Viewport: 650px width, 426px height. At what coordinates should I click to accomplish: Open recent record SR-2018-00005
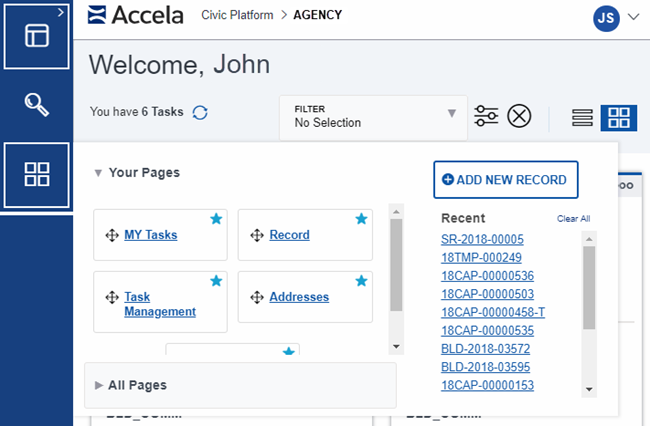(482, 239)
